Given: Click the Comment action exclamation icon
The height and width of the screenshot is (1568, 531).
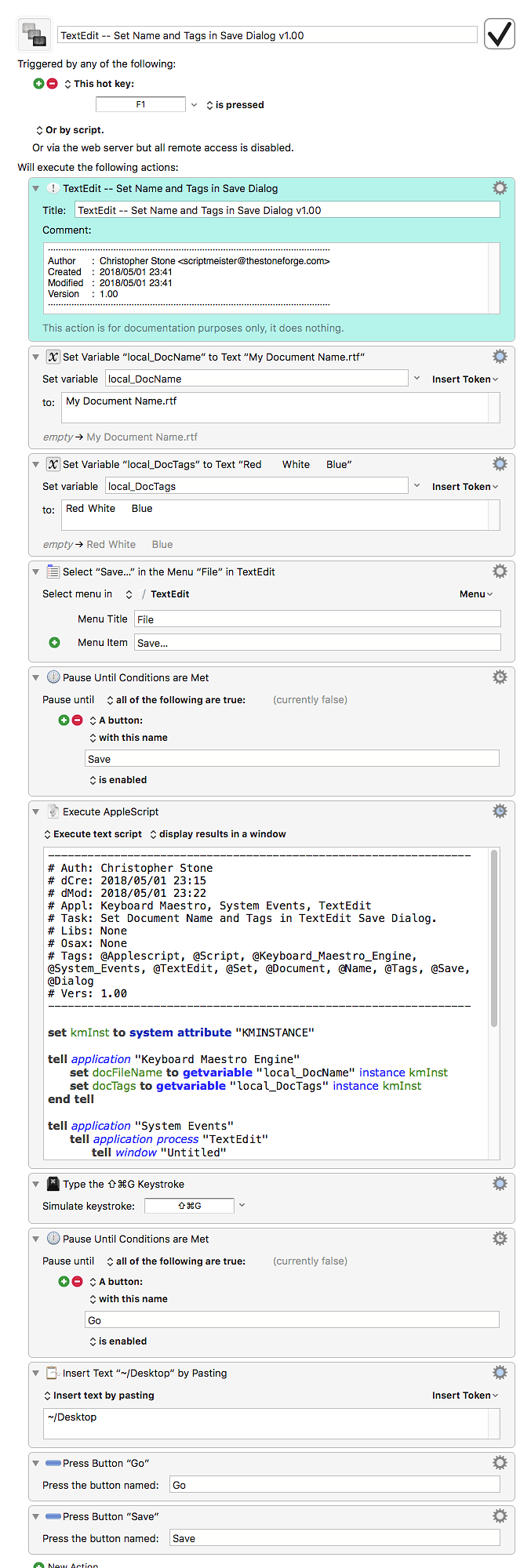Looking at the screenshot, I should [53, 188].
